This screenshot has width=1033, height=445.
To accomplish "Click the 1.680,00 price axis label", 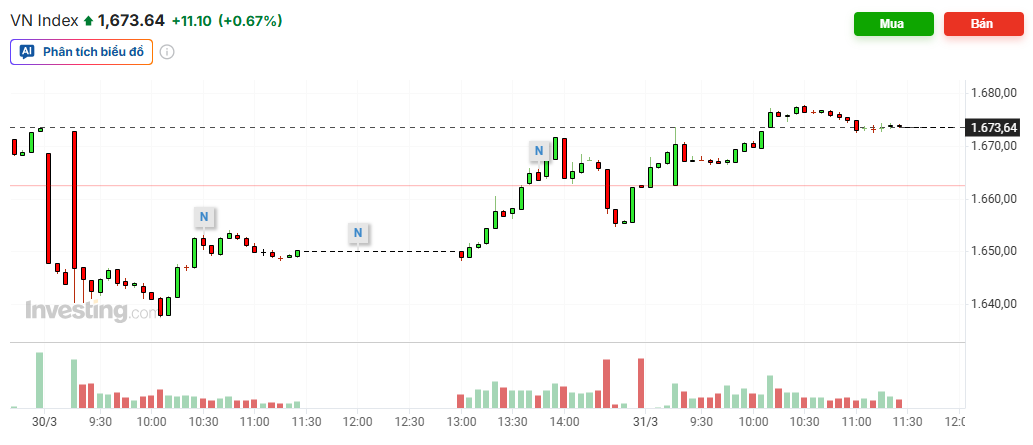I will point(994,94).
